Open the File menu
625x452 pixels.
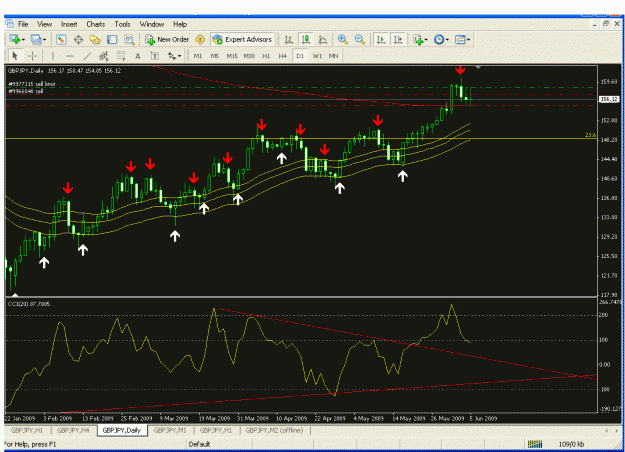coord(23,24)
